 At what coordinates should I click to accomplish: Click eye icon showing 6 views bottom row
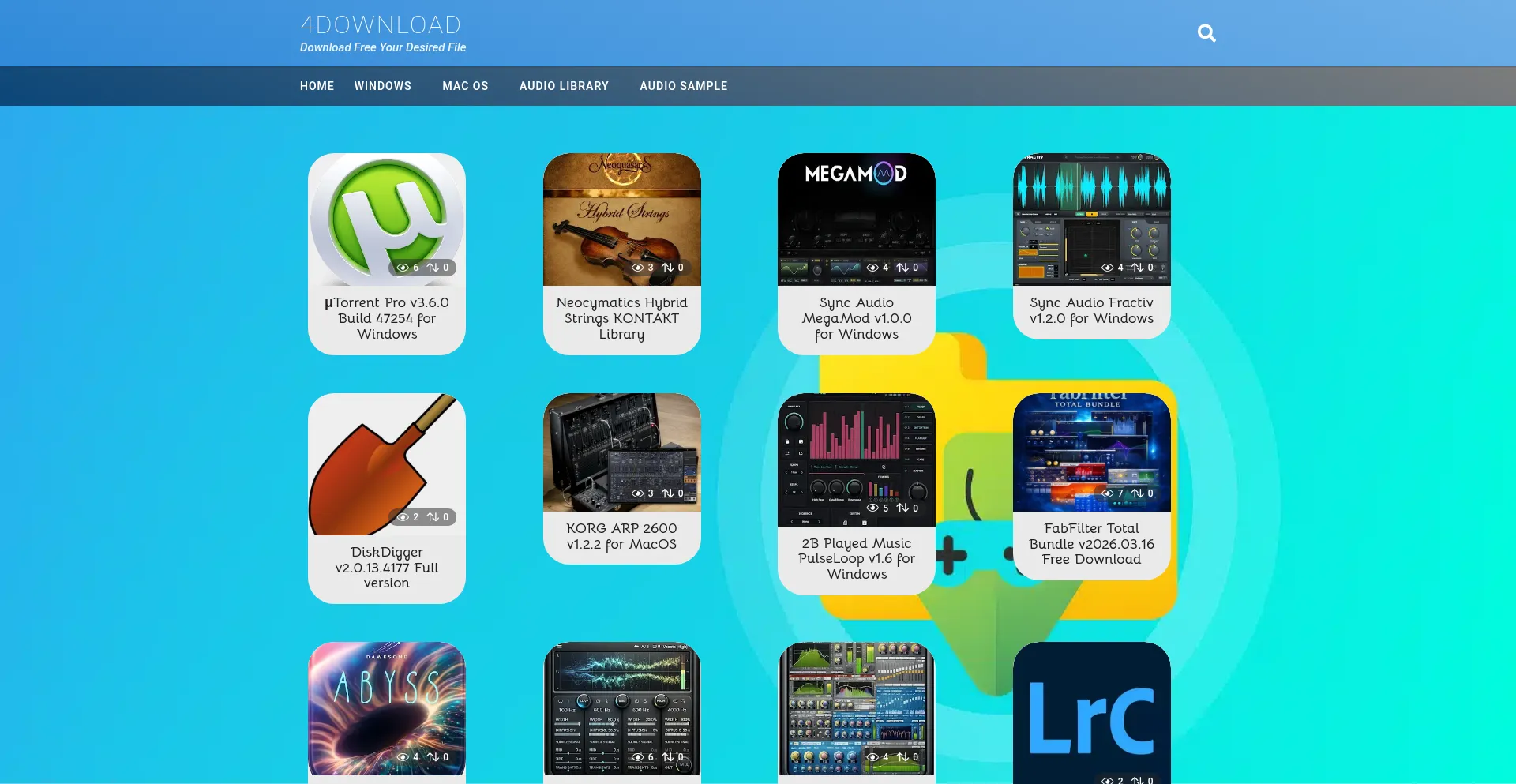[638, 757]
